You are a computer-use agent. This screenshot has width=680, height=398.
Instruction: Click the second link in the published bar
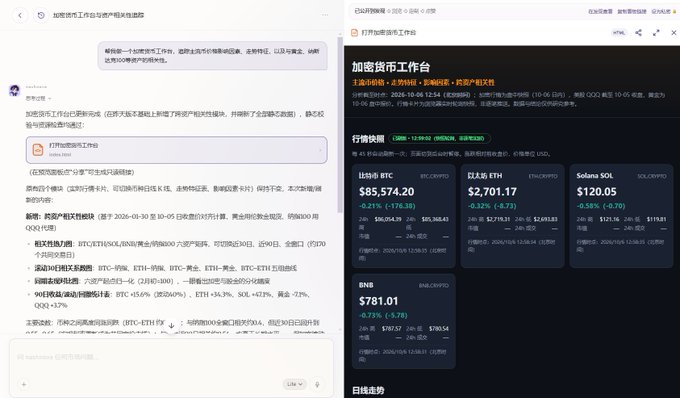pyautogui.click(x=632, y=11)
